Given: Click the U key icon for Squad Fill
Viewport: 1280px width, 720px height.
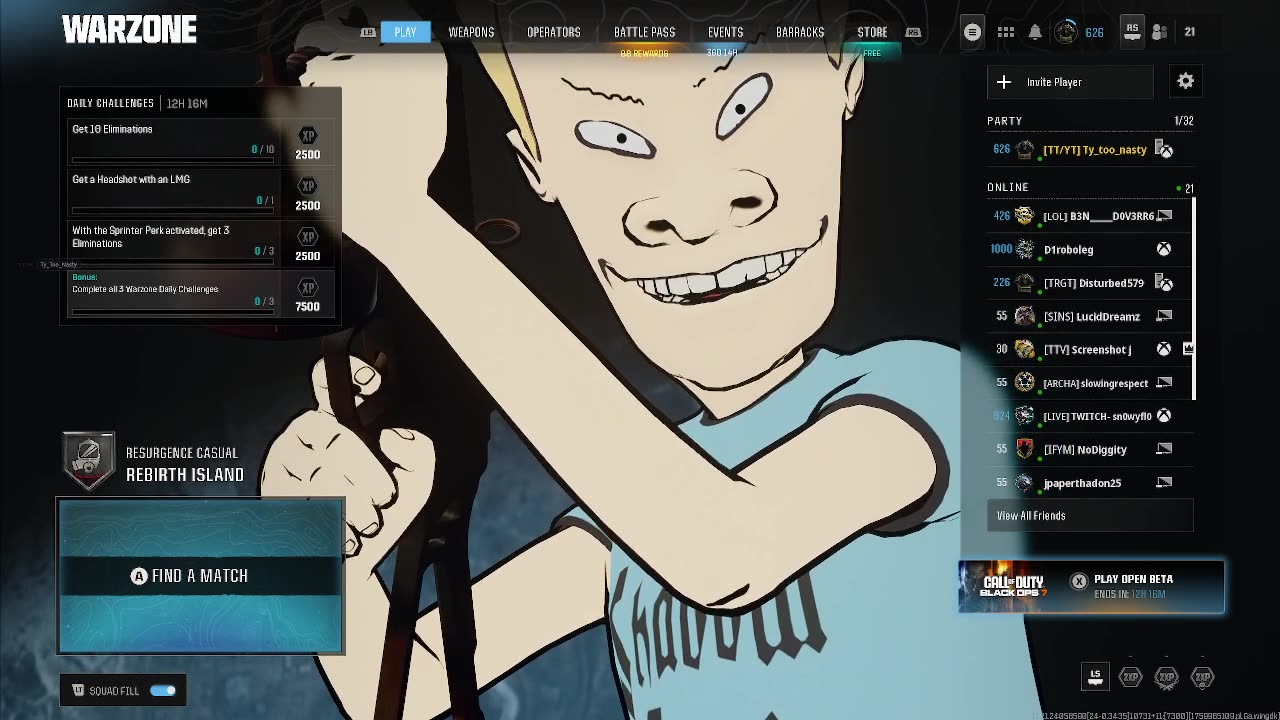Looking at the screenshot, I should point(79,690).
